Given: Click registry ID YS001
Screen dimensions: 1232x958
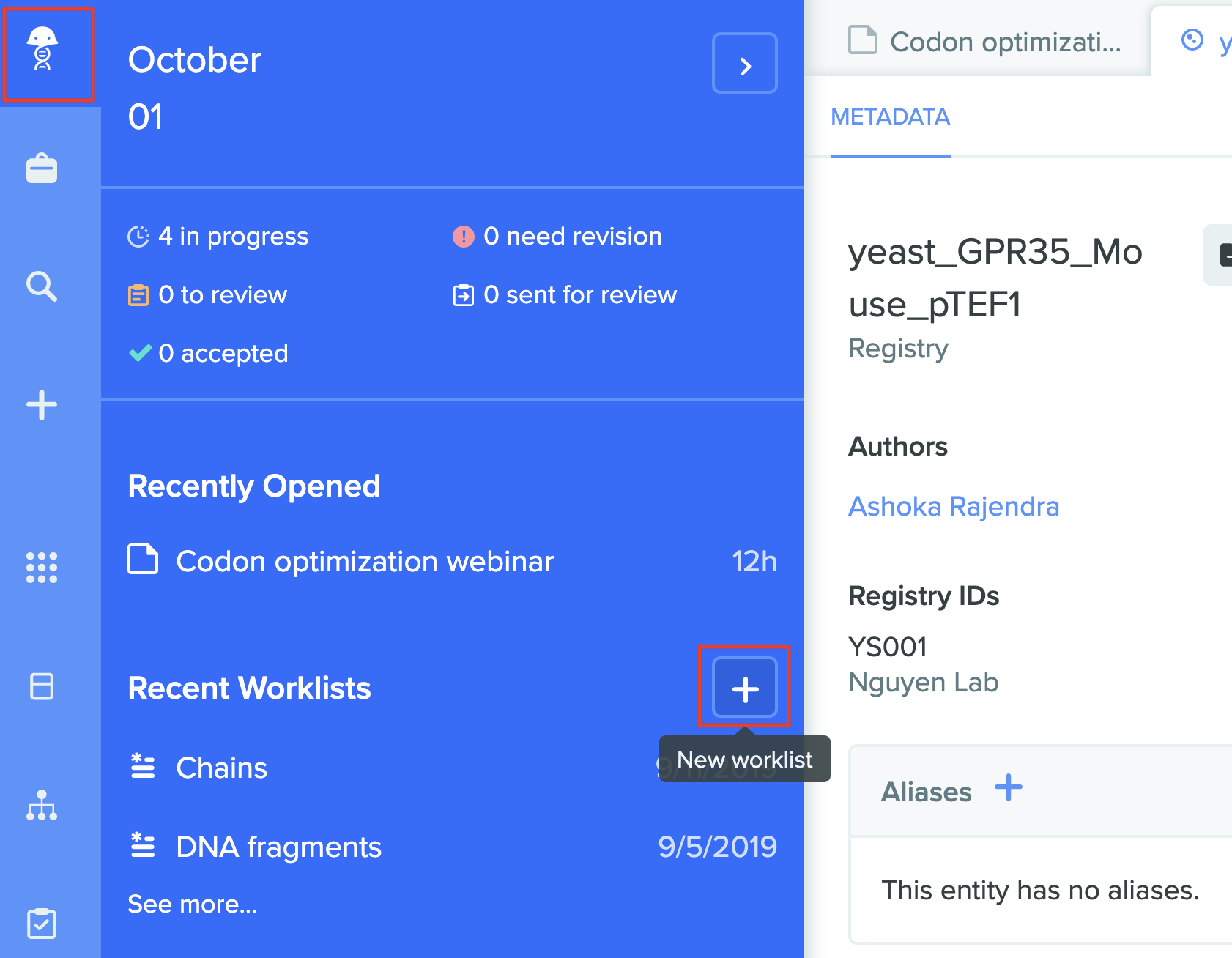Looking at the screenshot, I should (x=888, y=647).
